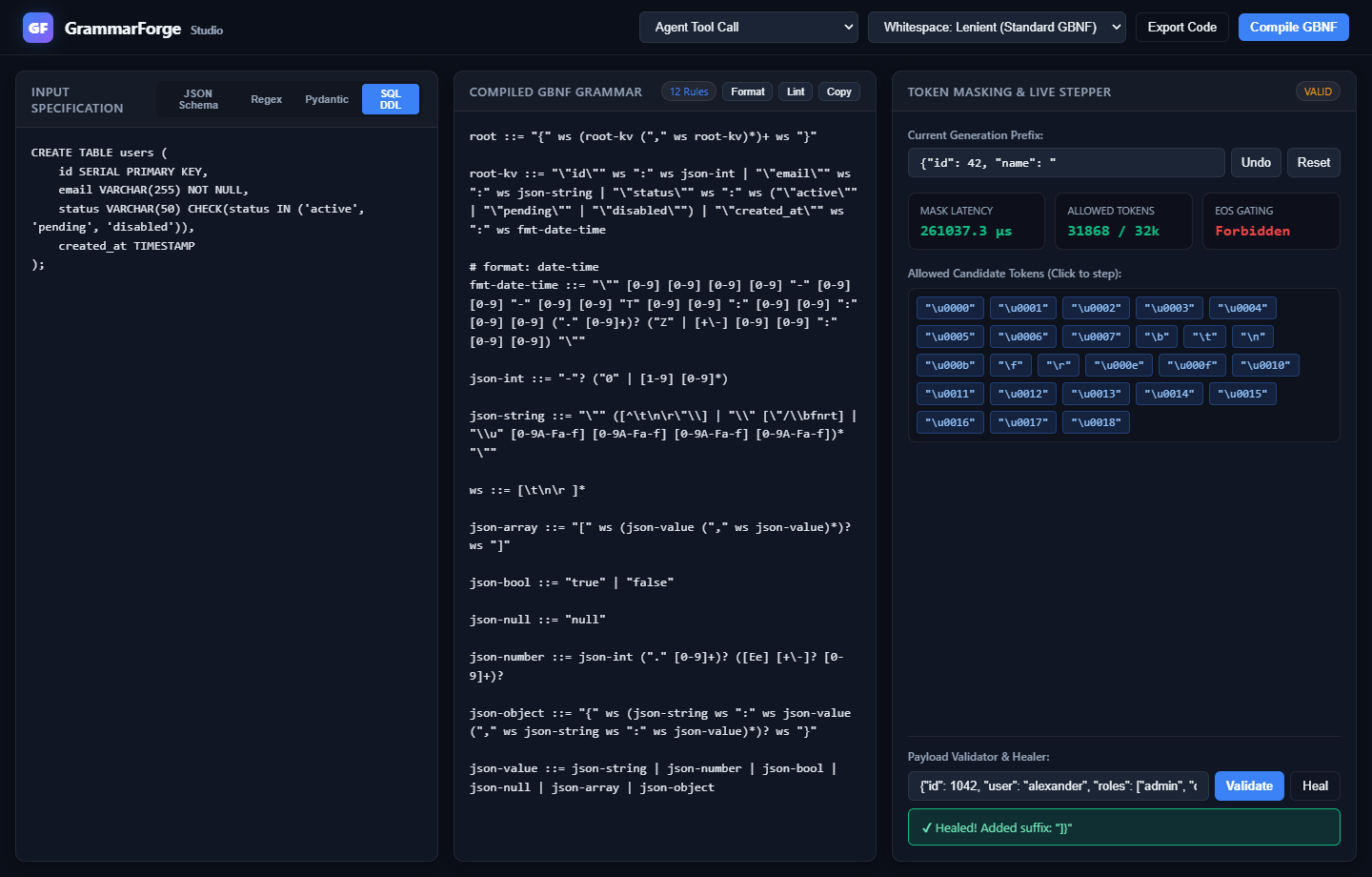Click the VALID status badge
The height and width of the screenshot is (877, 1372).
(1318, 92)
